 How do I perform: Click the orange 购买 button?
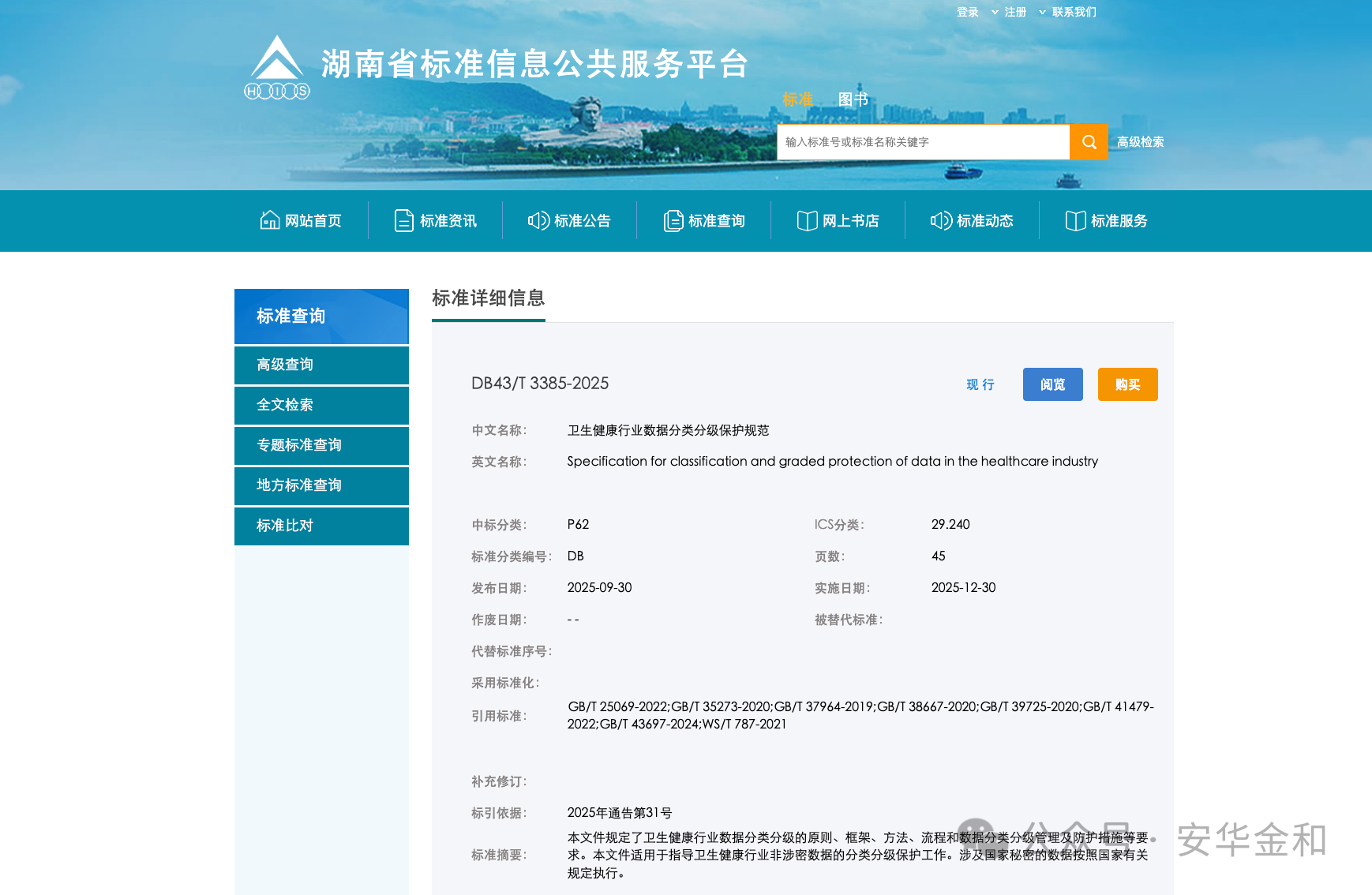(x=1127, y=384)
